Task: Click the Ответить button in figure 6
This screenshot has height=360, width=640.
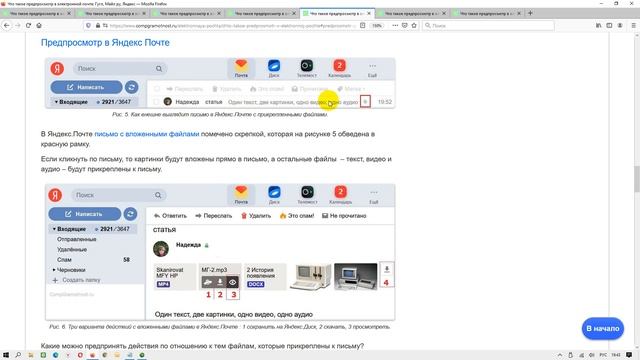Action: pos(170,216)
